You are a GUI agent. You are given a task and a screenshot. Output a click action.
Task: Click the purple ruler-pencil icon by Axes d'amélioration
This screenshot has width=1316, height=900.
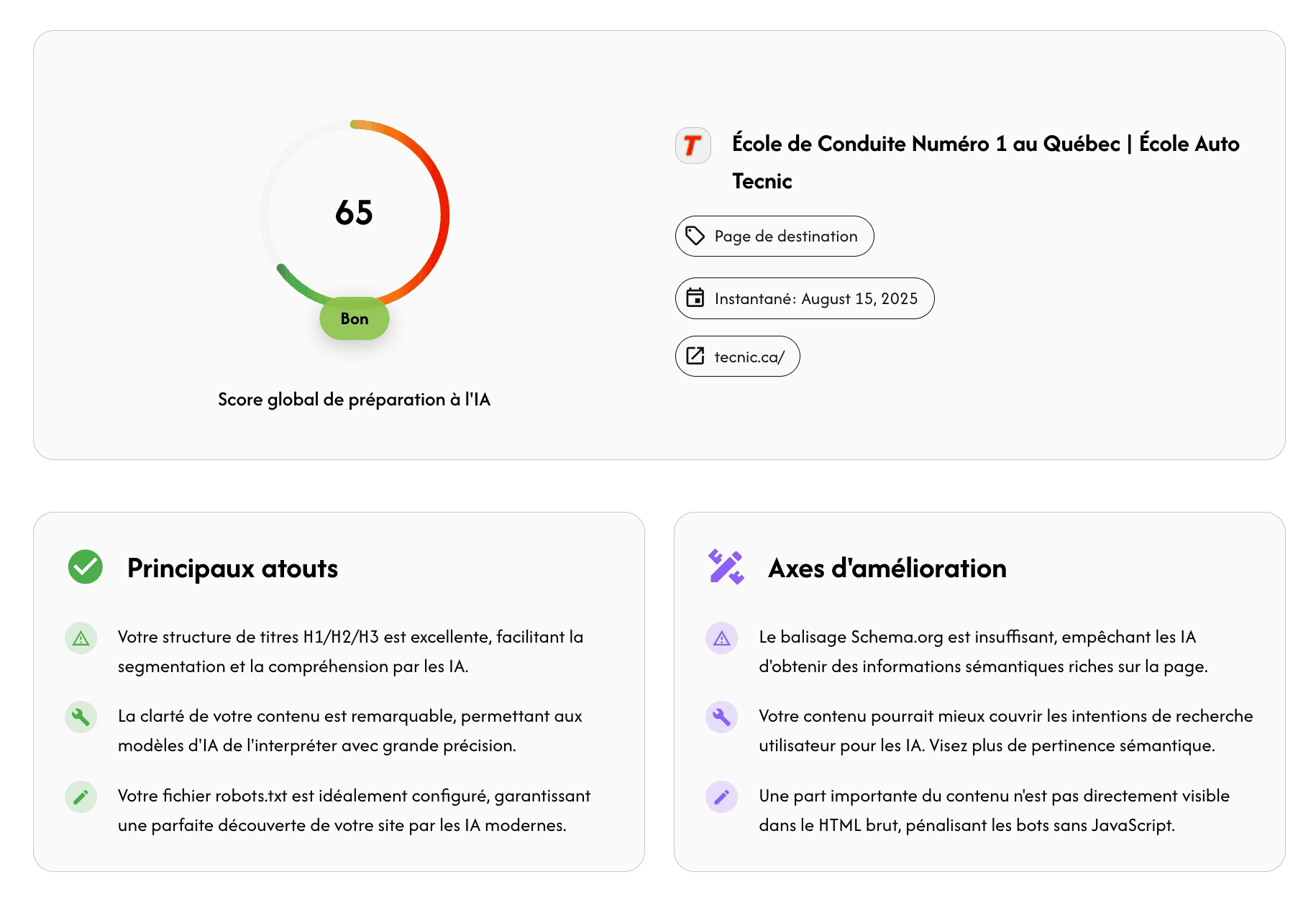(726, 567)
